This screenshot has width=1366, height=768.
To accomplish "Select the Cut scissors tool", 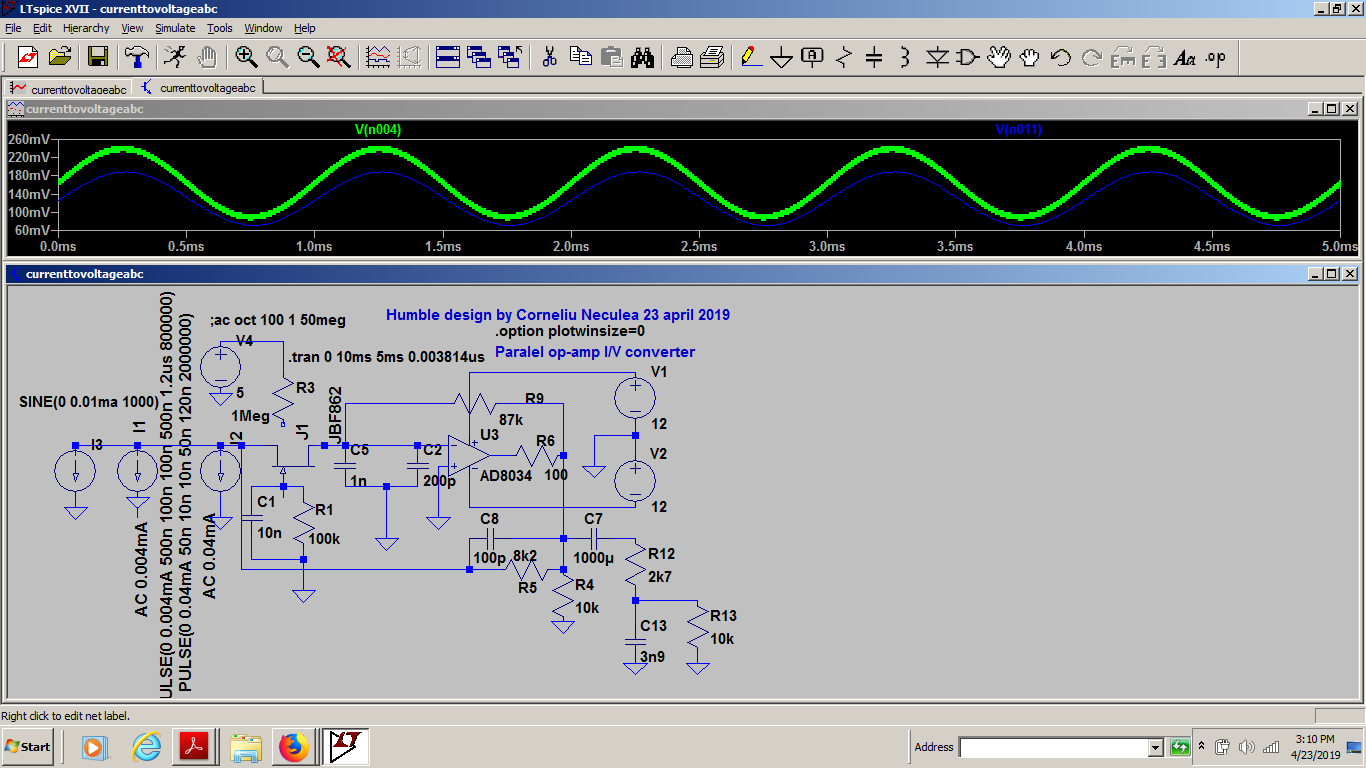I will tap(549, 57).
